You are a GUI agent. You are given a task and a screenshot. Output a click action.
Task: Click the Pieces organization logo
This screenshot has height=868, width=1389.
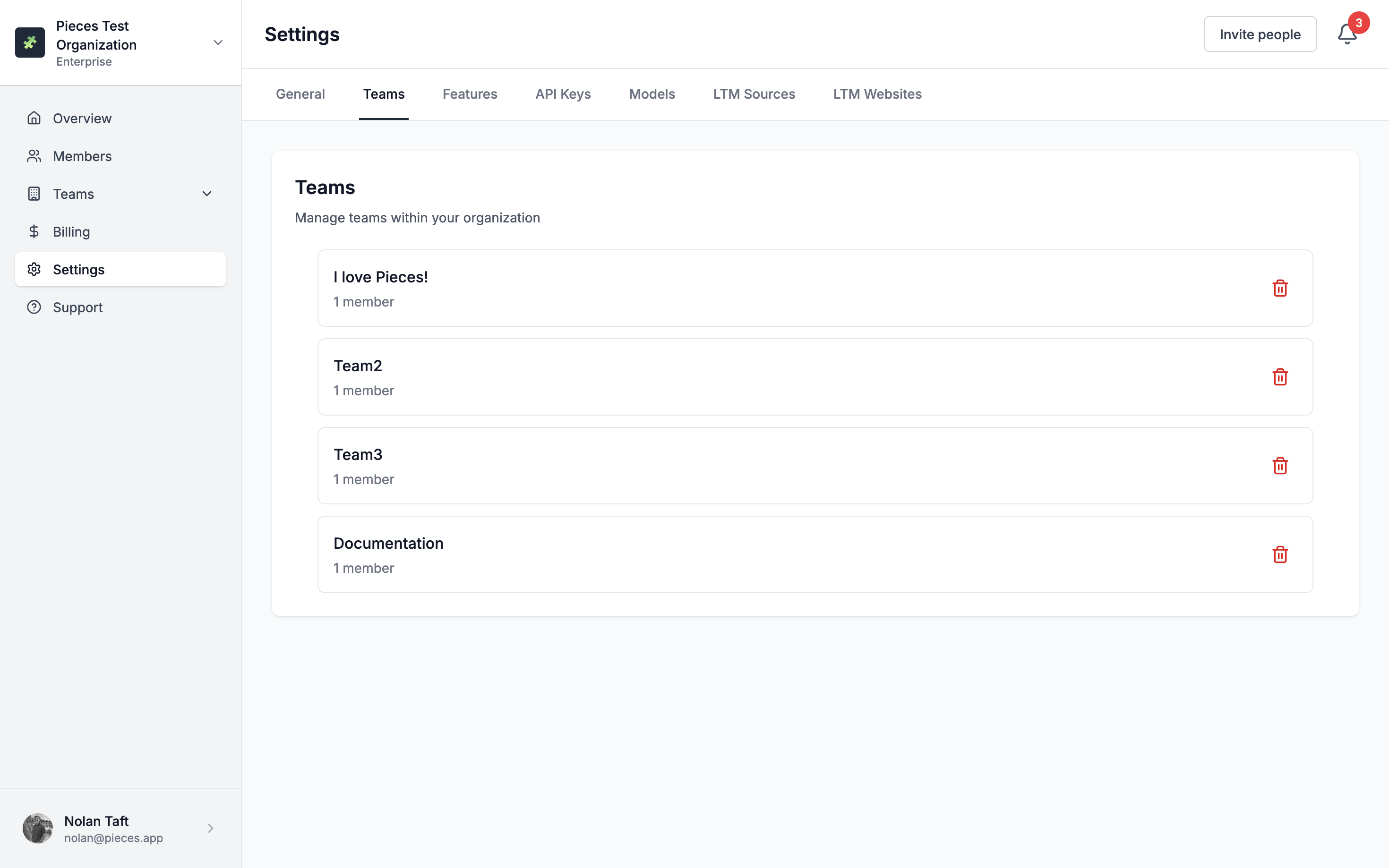[x=30, y=43]
